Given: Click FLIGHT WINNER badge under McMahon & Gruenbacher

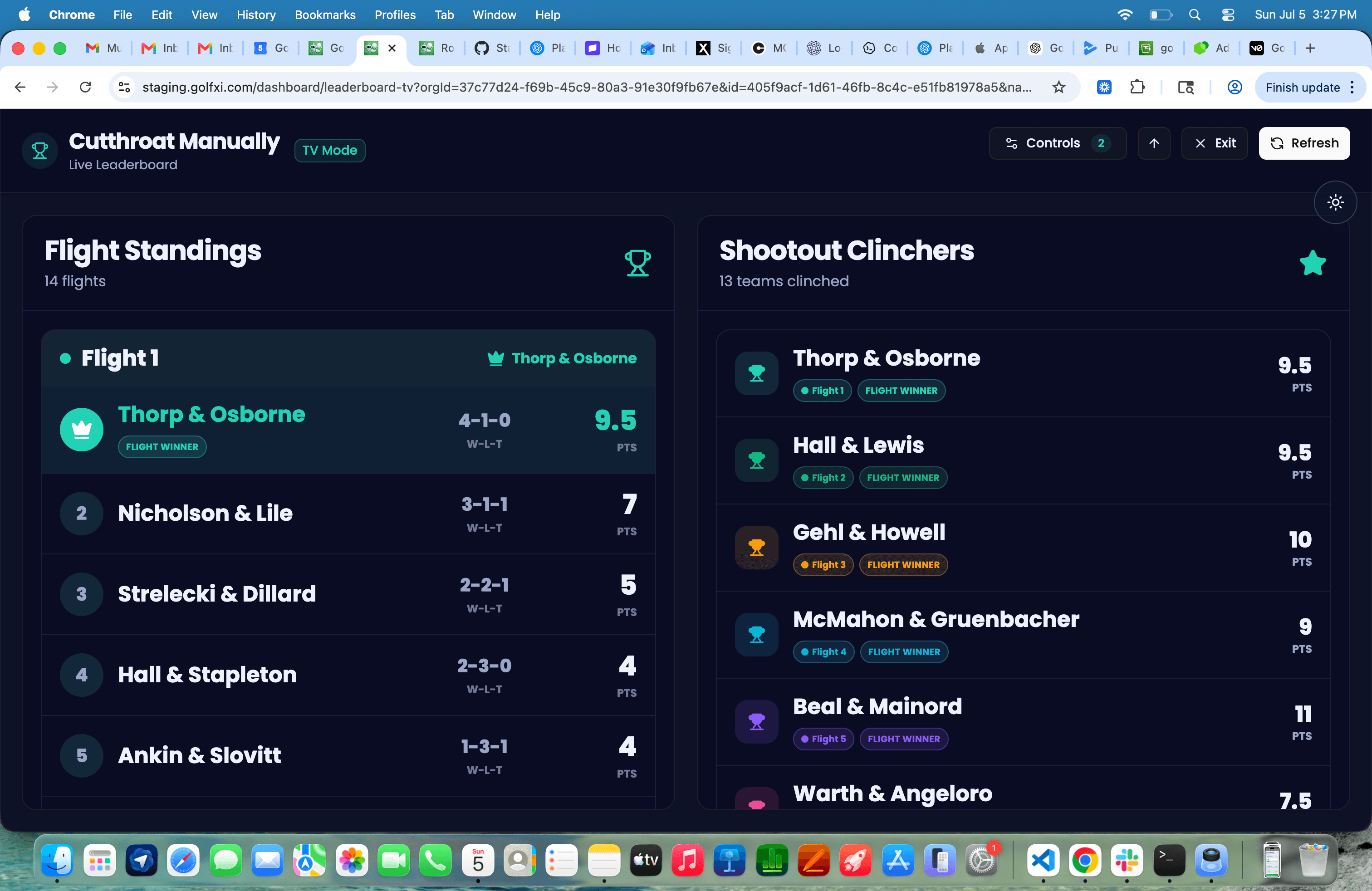Looking at the screenshot, I should click(904, 652).
